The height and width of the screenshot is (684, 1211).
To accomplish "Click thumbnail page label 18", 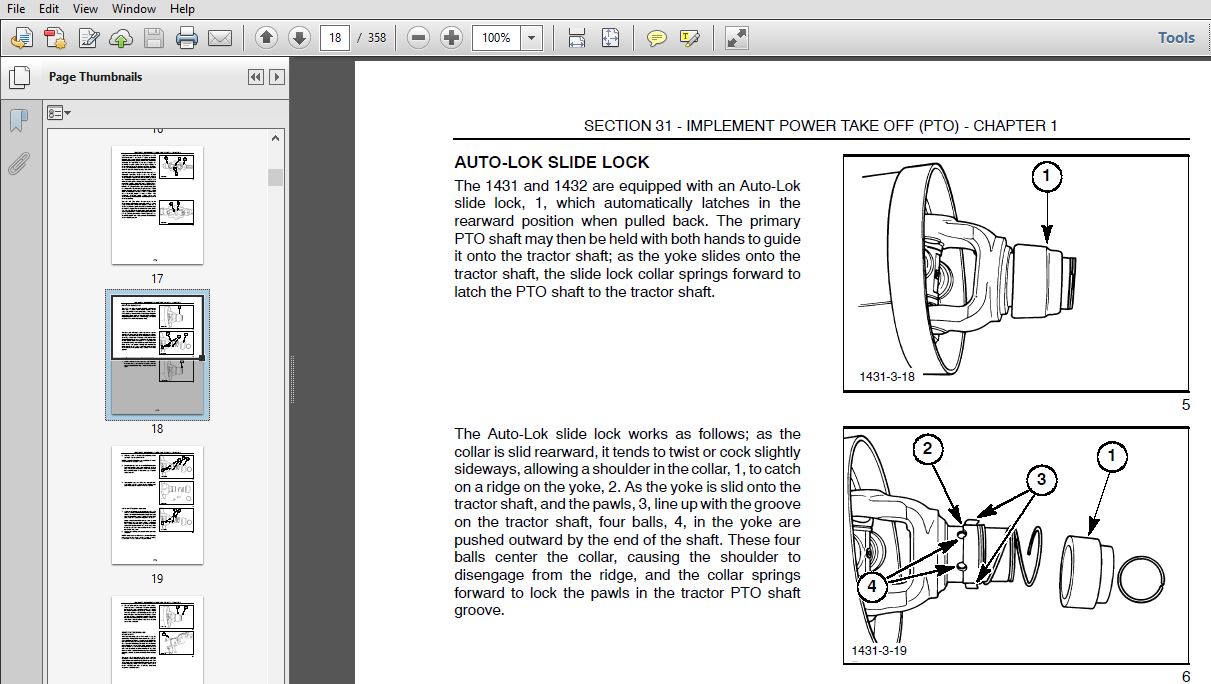I will coord(157,429).
